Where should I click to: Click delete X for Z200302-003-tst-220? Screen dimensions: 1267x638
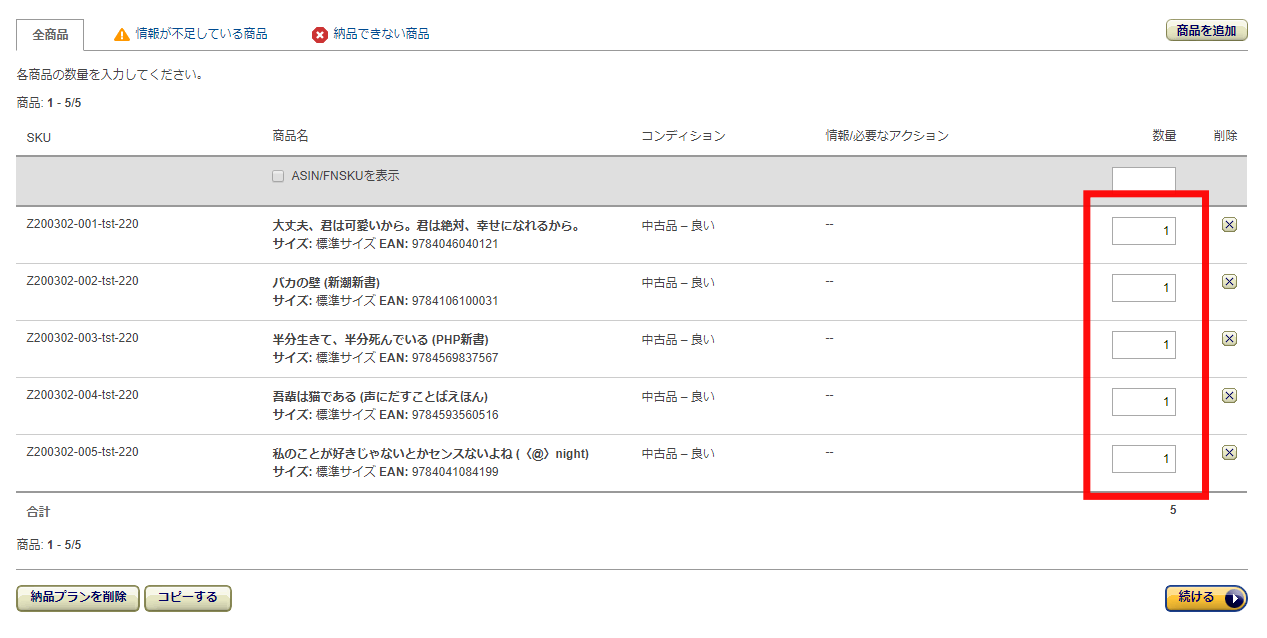[x=1229, y=339]
